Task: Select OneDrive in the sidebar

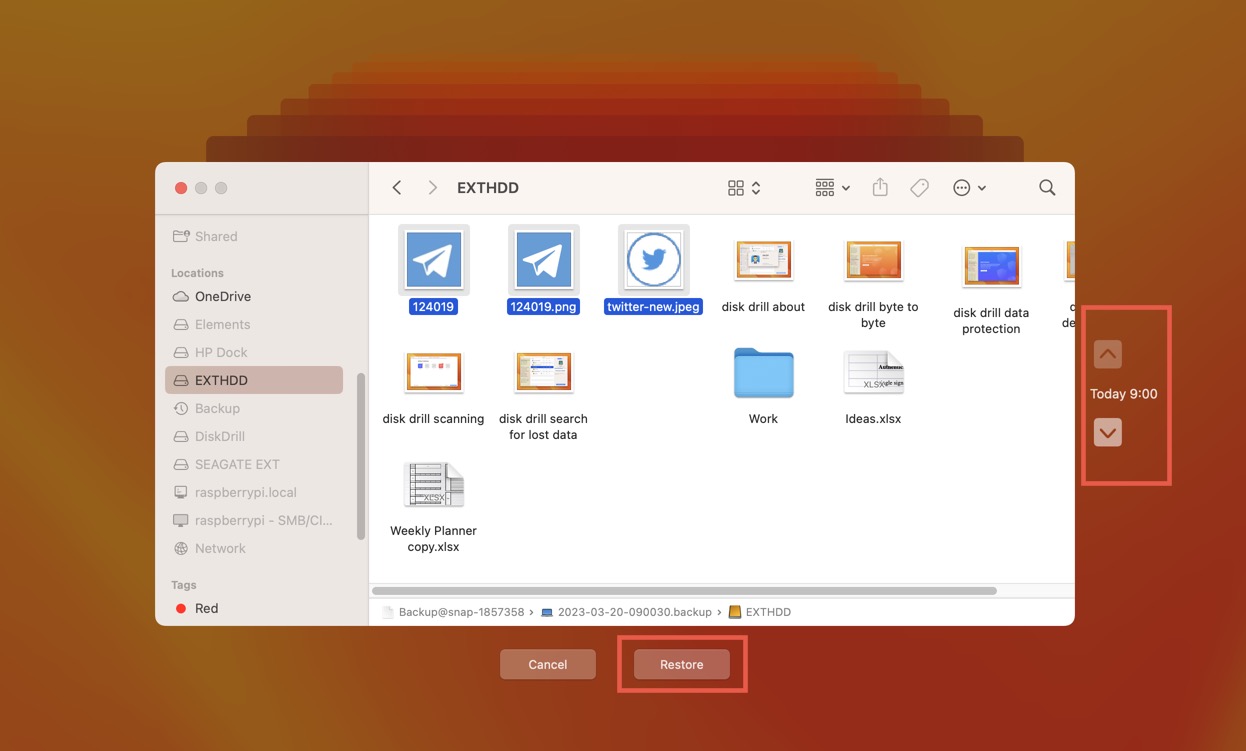Action: 222,297
